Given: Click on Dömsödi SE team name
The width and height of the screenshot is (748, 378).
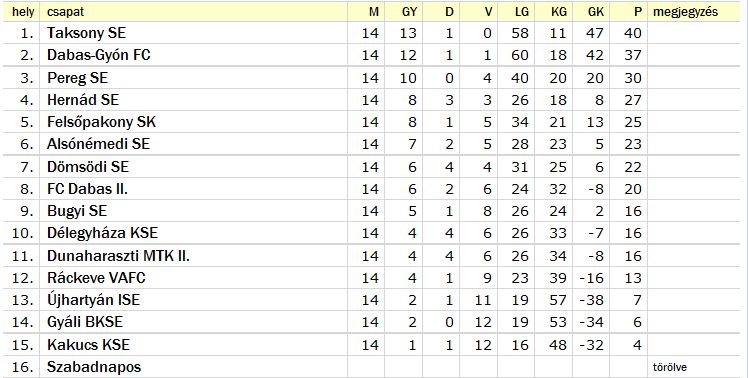Looking at the screenshot, I should (x=88, y=167).
